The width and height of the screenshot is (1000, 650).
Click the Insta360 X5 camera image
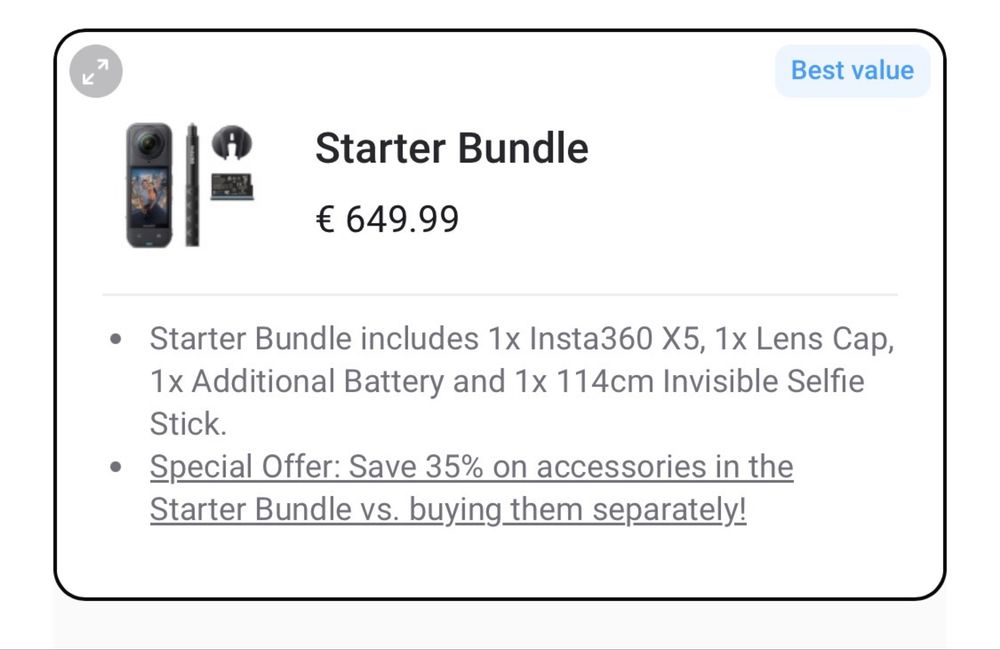[149, 186]
